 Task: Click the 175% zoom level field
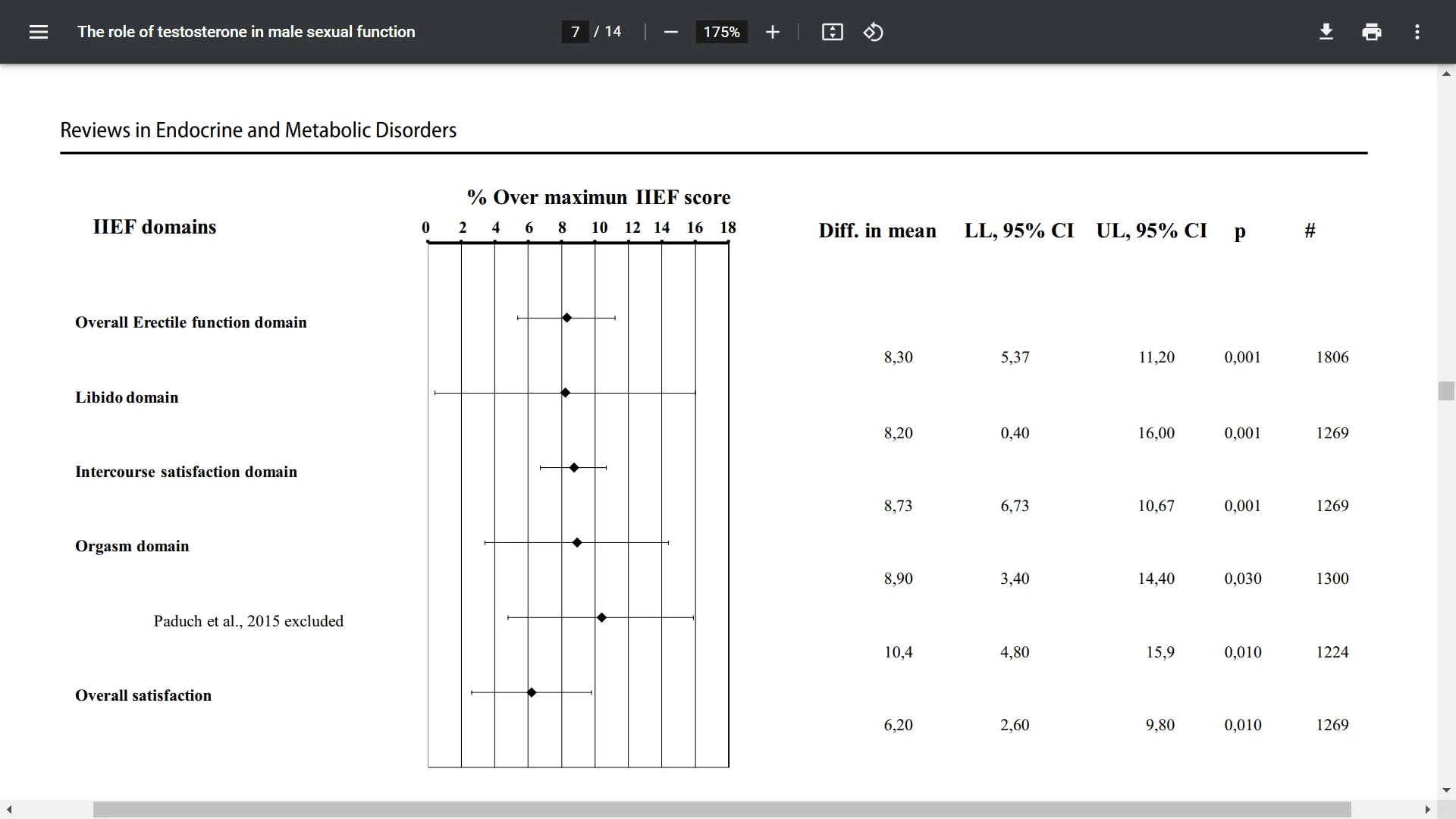pos(721,32)
